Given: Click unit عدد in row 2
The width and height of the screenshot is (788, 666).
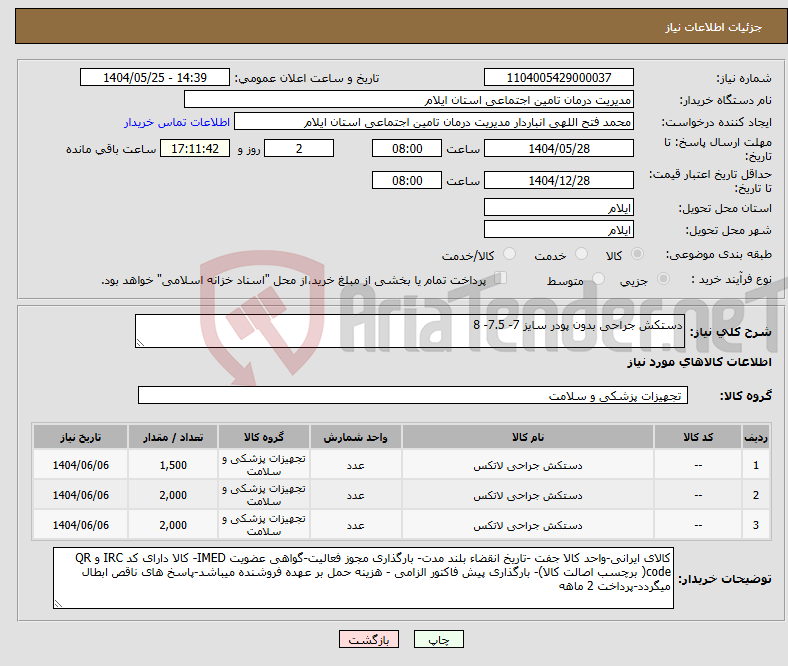Looking at the screenshot, I should (x=355, y=496).
